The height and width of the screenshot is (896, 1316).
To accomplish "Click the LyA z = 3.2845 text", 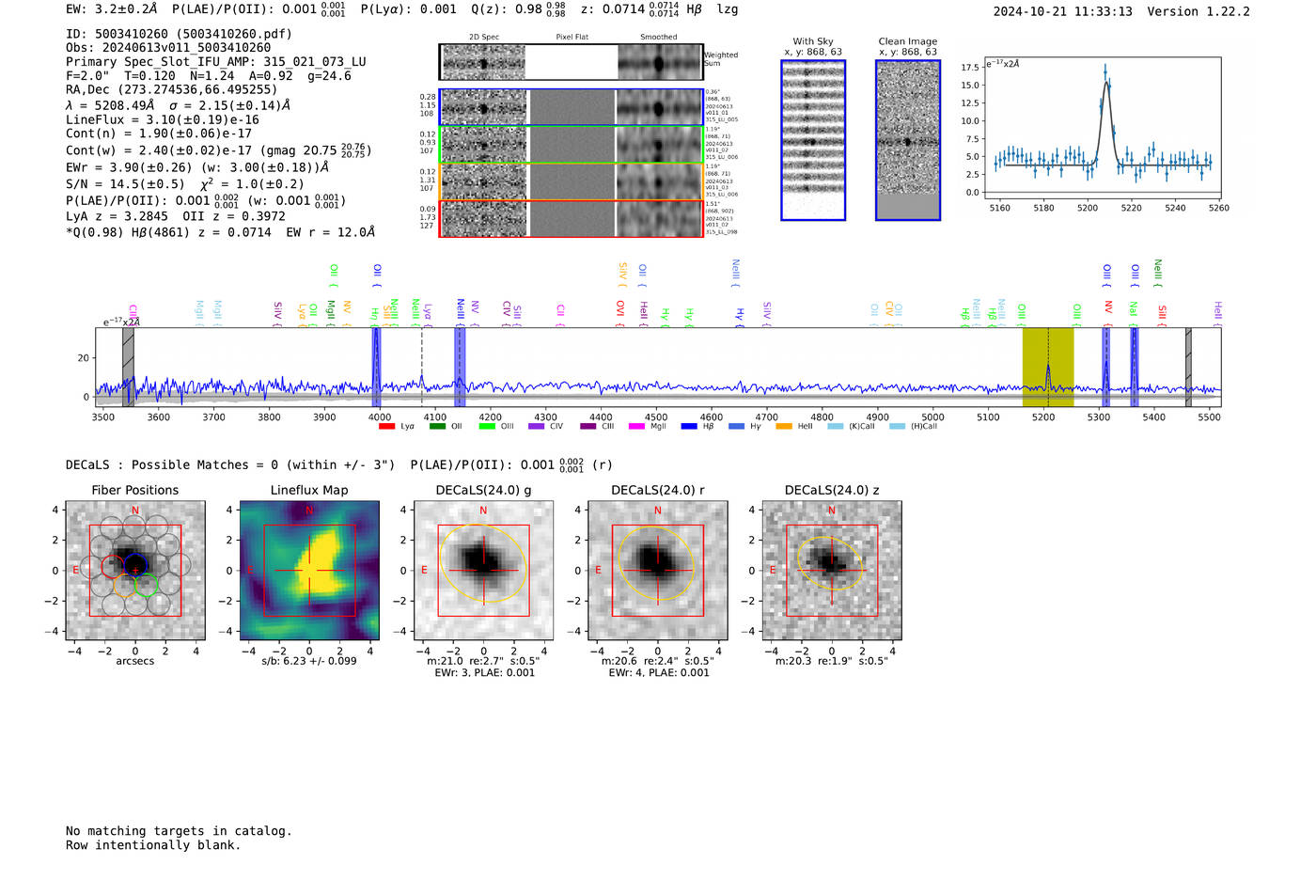I will 117,216.
